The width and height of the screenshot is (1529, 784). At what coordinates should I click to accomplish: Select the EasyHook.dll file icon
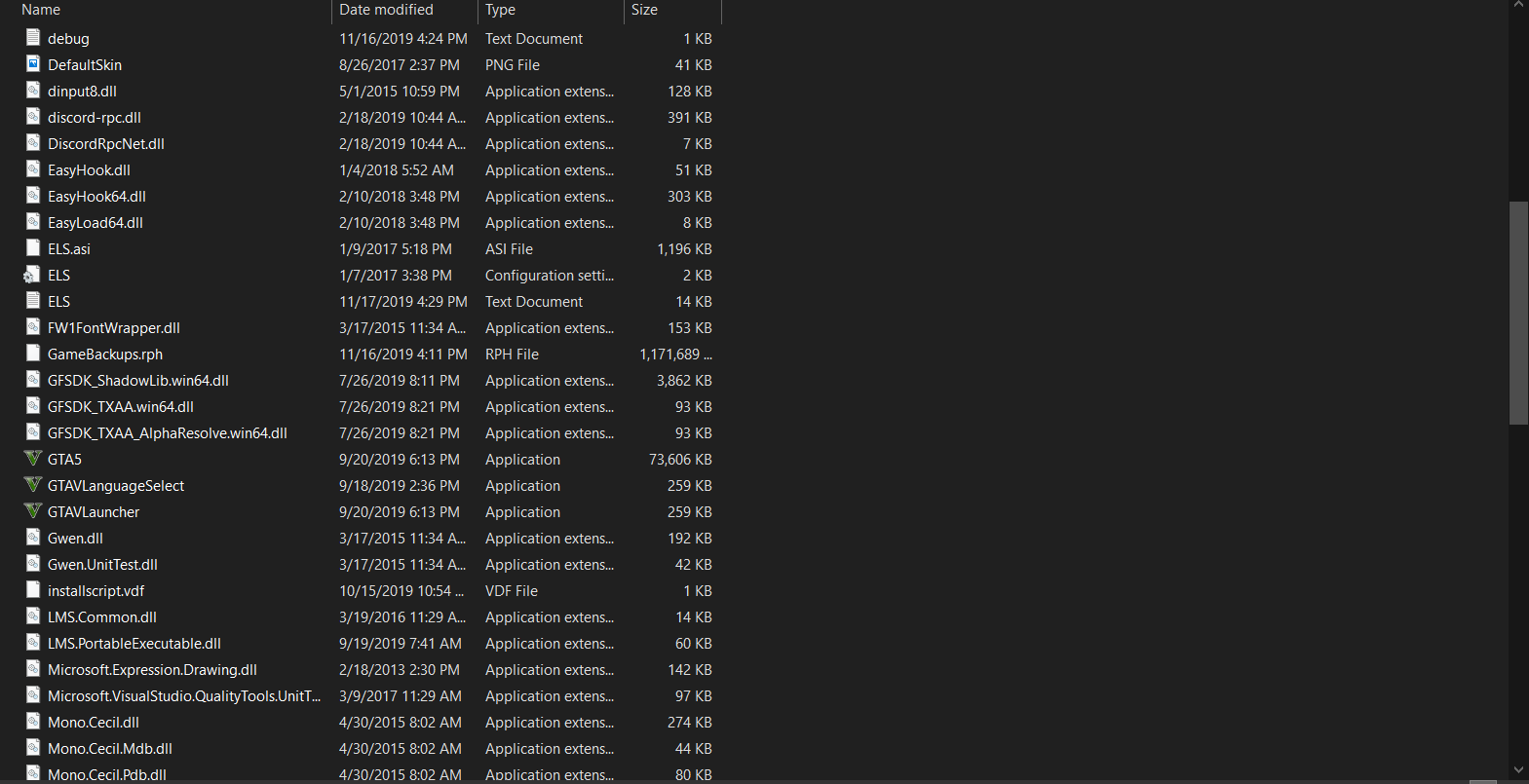pos(33,169)
